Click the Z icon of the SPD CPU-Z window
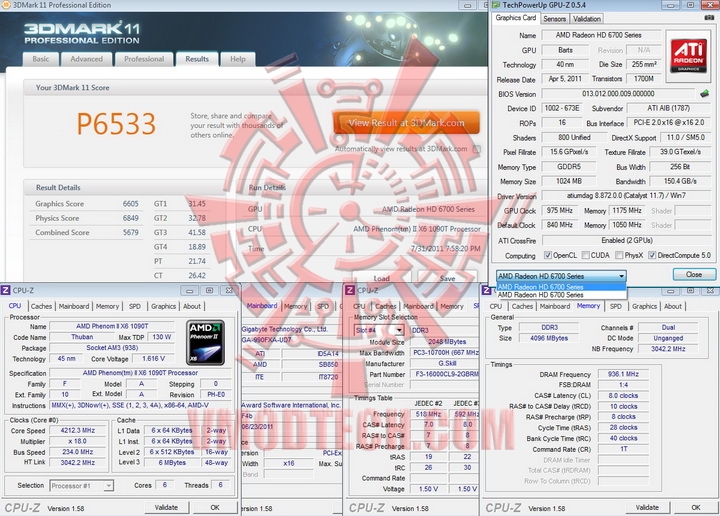This screenshot has height=516, width=720. pos(350,290)
